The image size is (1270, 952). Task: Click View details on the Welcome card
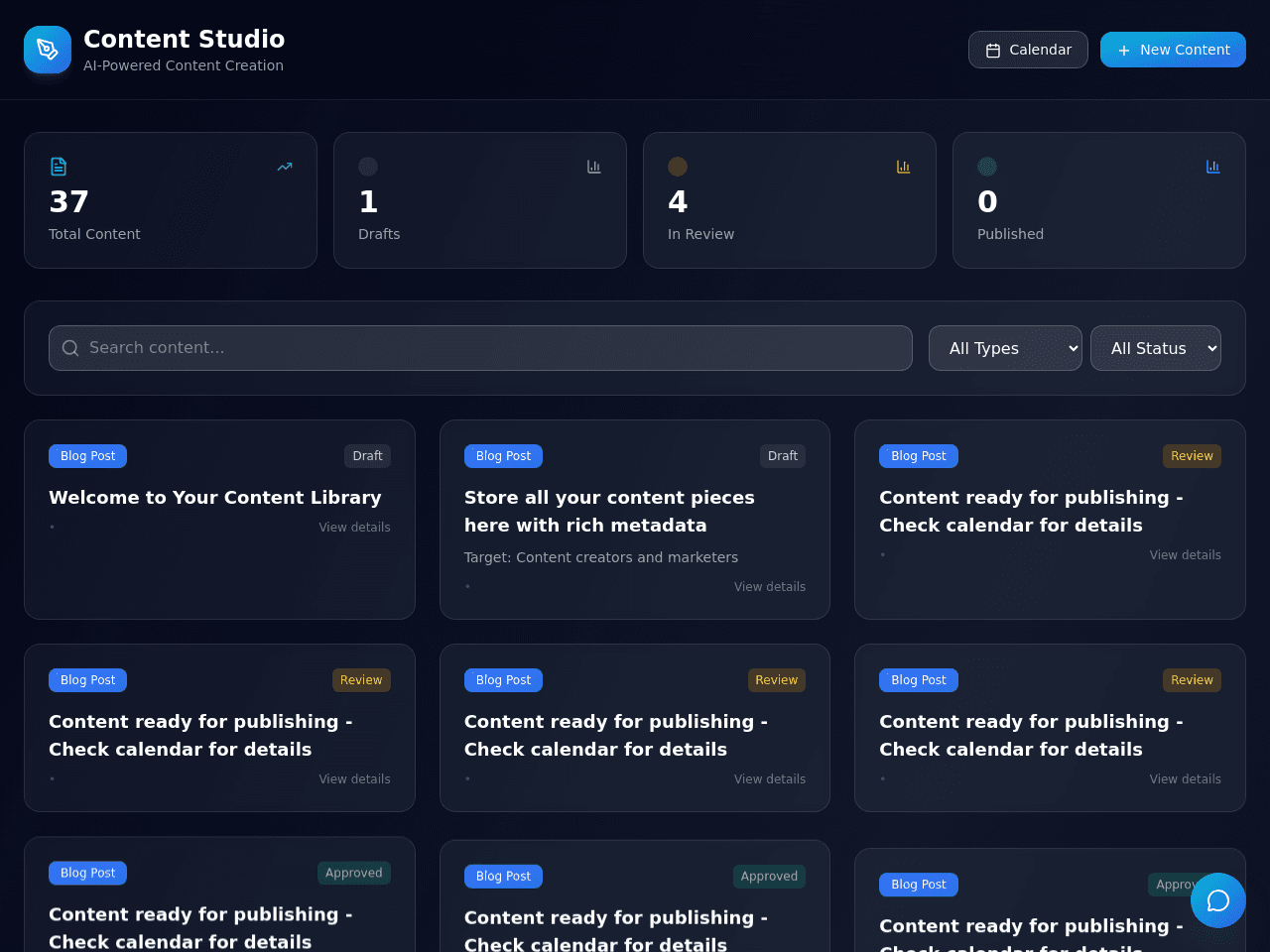tap(354, 528)
